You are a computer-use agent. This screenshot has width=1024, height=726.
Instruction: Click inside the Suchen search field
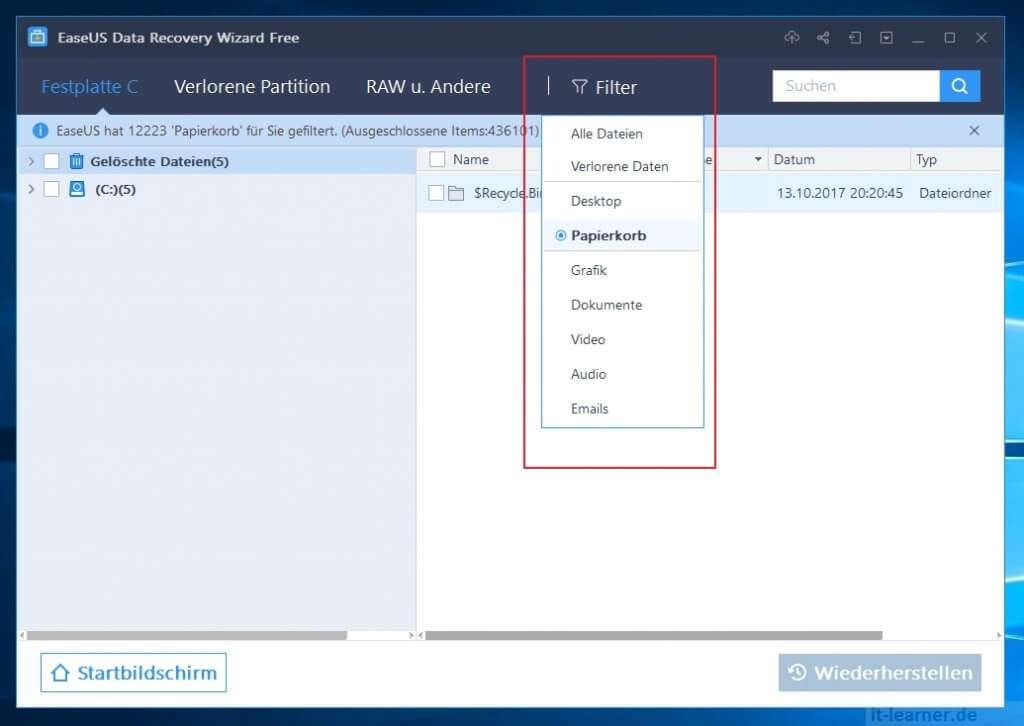(x=855, y=86)
